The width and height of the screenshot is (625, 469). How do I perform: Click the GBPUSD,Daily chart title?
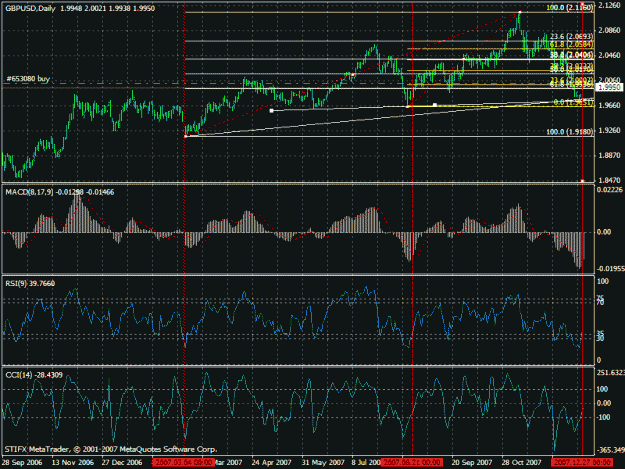(x=30, y=8)
